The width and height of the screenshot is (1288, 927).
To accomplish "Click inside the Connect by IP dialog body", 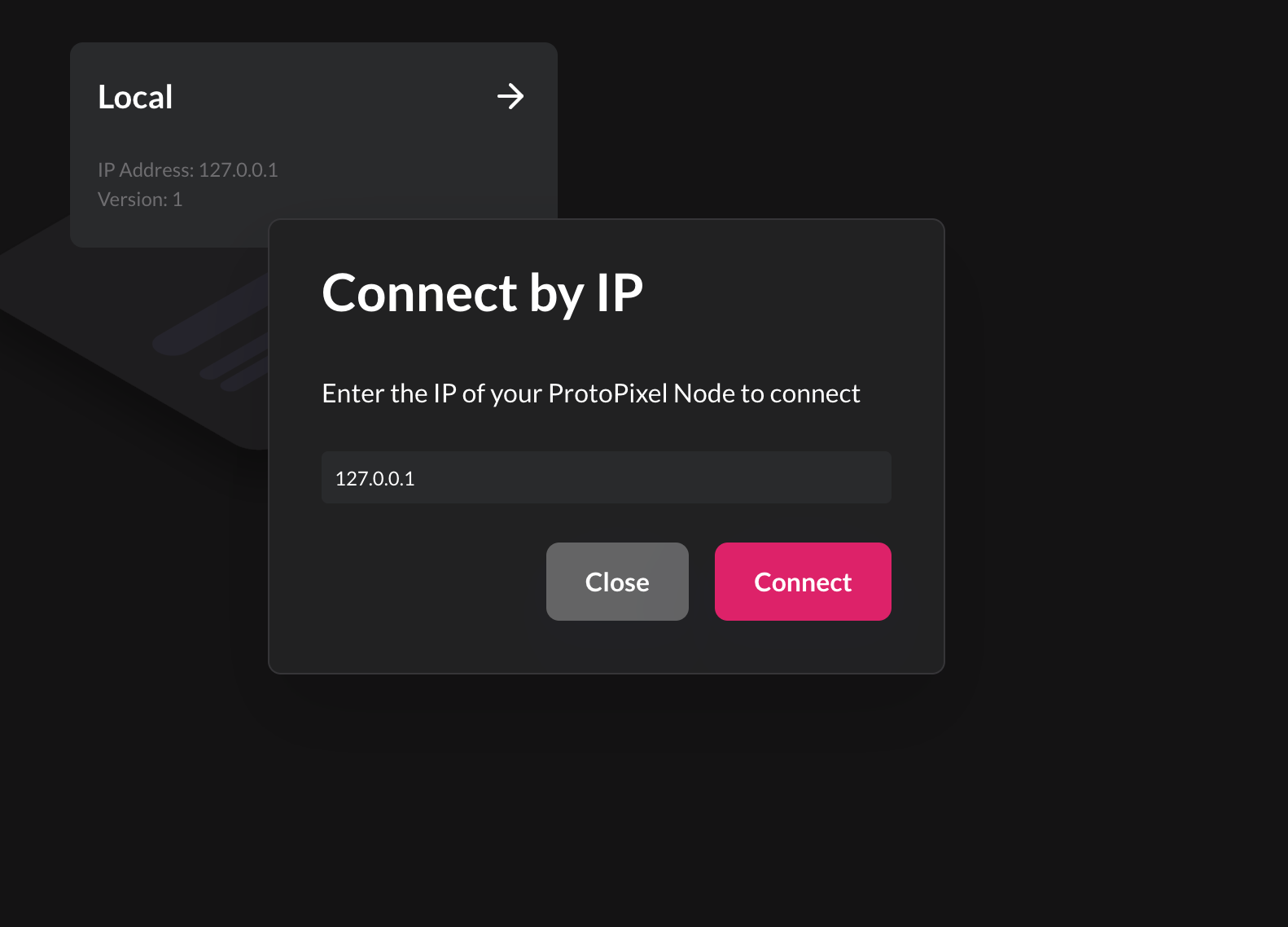I will pyautogui.click(x=606, y=444).
